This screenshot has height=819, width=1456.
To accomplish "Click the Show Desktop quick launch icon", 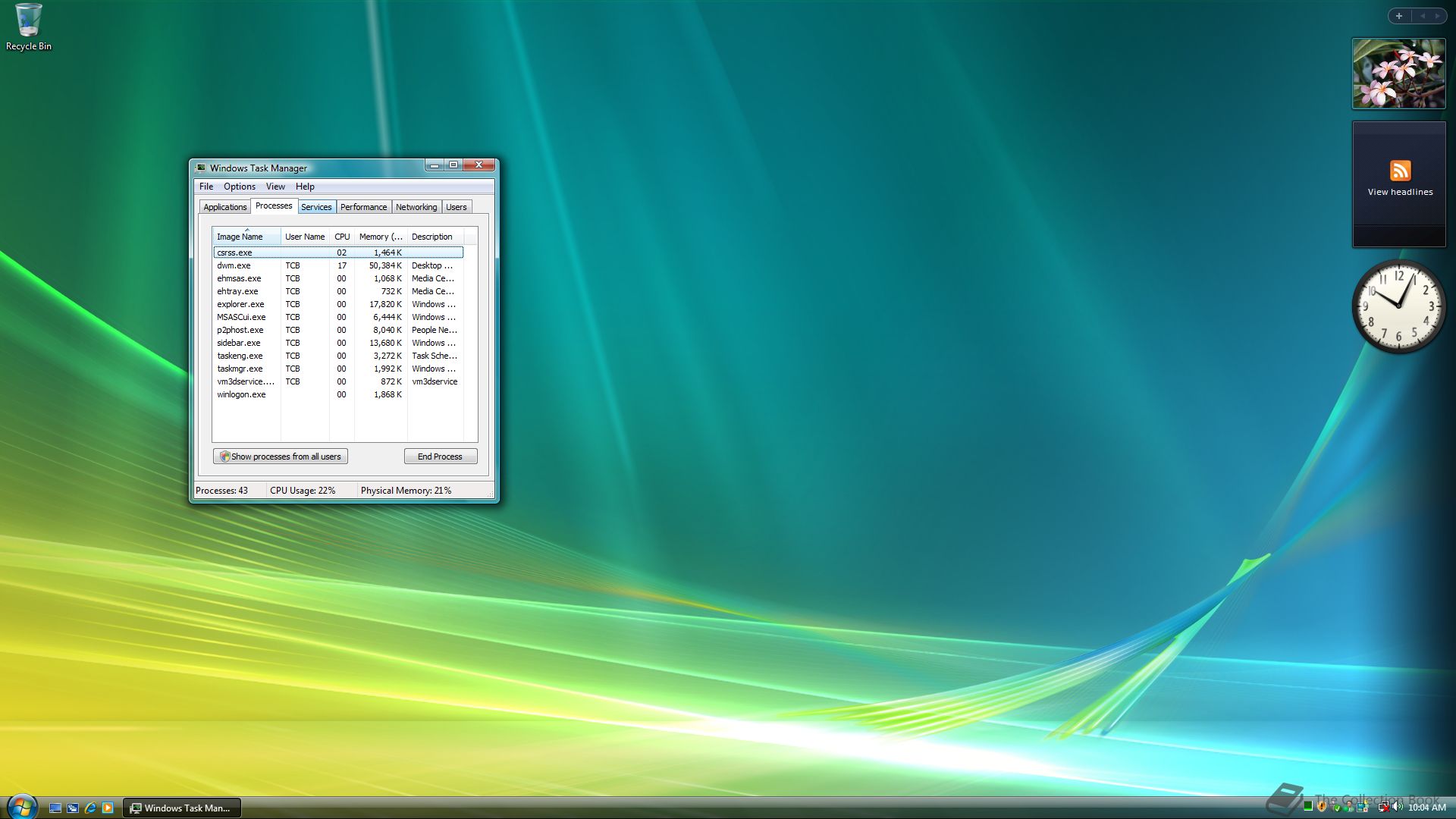I will pyautogui.click(x=55, y=808).
